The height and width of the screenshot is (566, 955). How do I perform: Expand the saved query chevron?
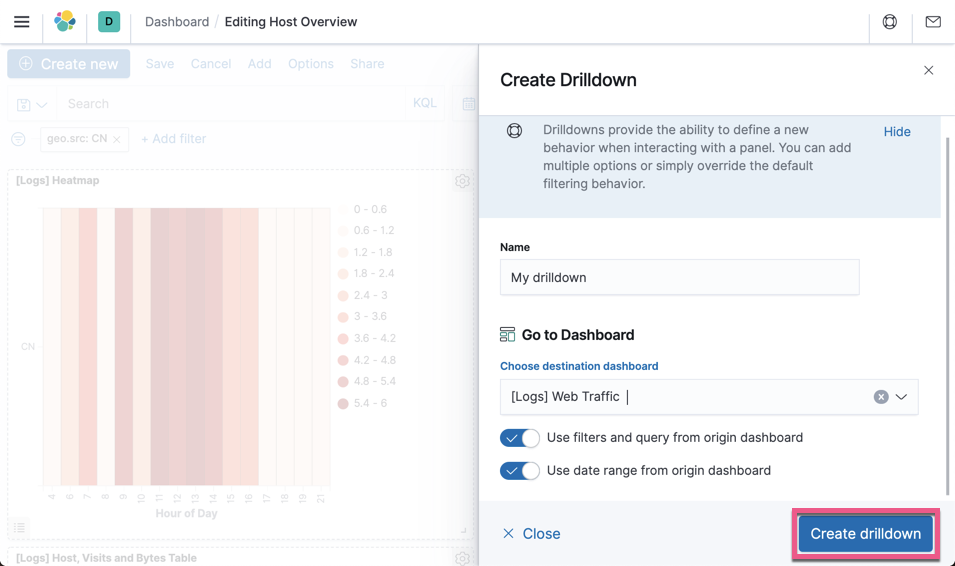[41, 105]
